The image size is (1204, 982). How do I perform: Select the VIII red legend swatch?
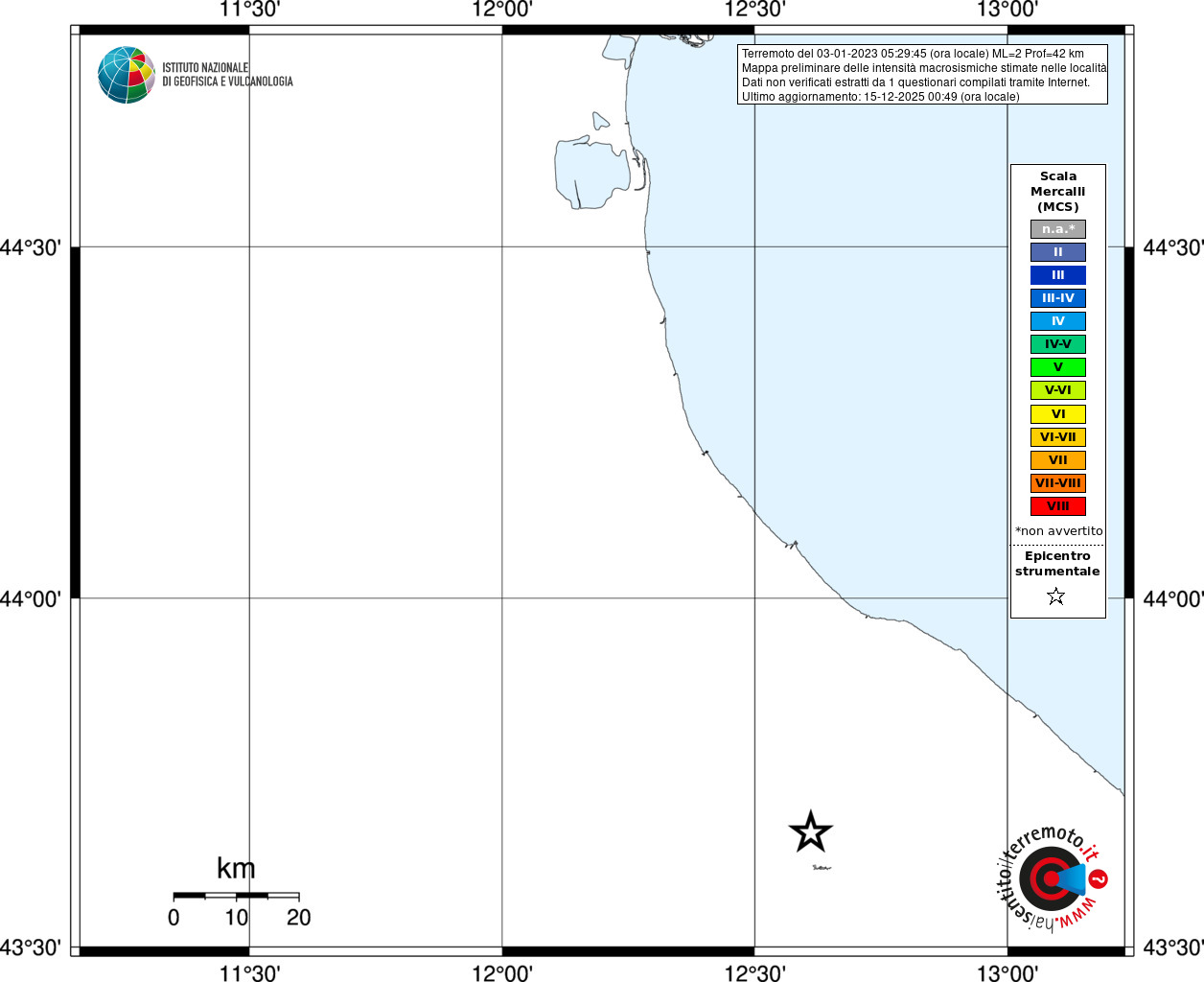[x=1058, y=506]
